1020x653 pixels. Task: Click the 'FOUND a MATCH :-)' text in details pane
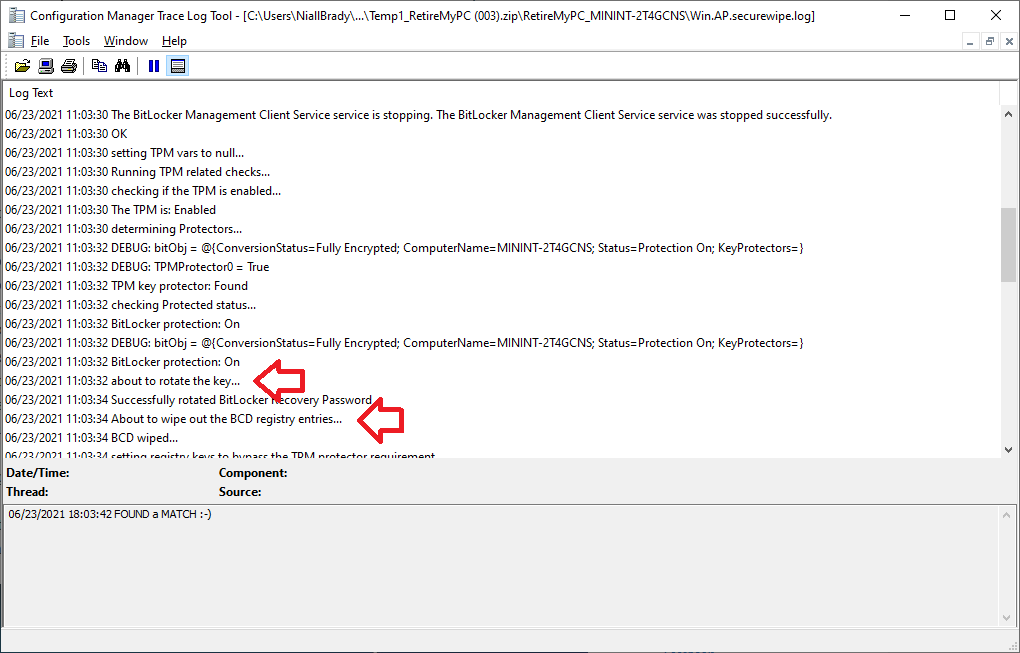click(x=163, y=514)
